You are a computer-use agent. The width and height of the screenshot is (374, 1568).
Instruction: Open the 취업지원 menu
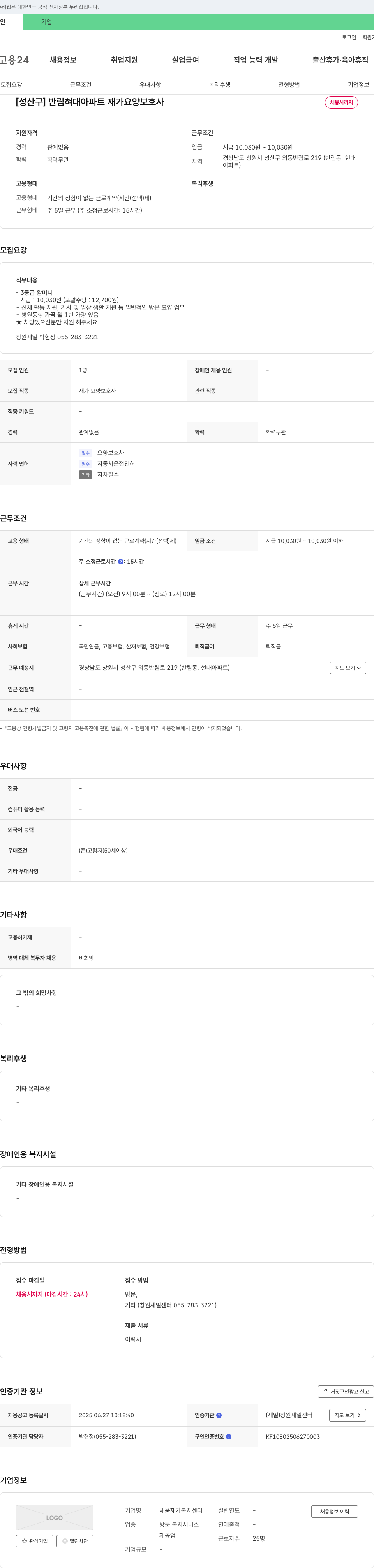(x=124, y=60)
